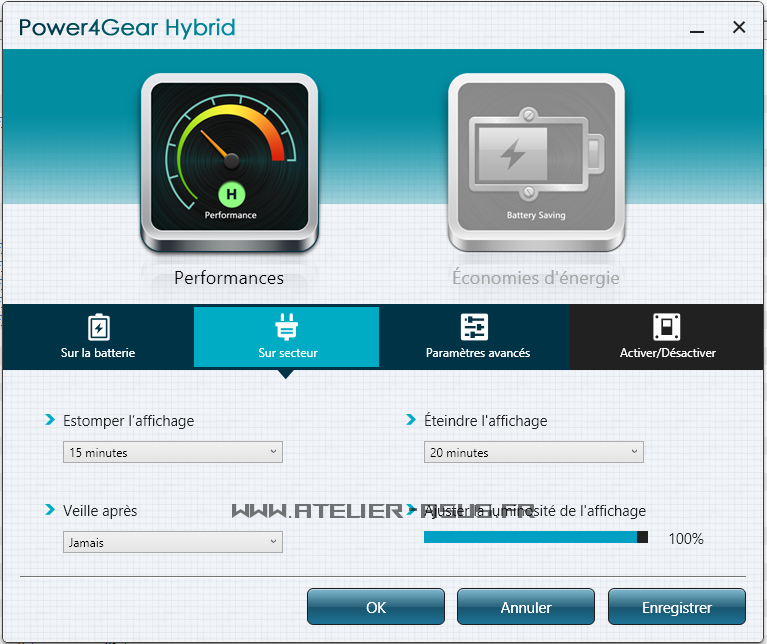767x644 pixels.
Task: Click the battery icon above Sur la batterie
Action: pos(98,327)
